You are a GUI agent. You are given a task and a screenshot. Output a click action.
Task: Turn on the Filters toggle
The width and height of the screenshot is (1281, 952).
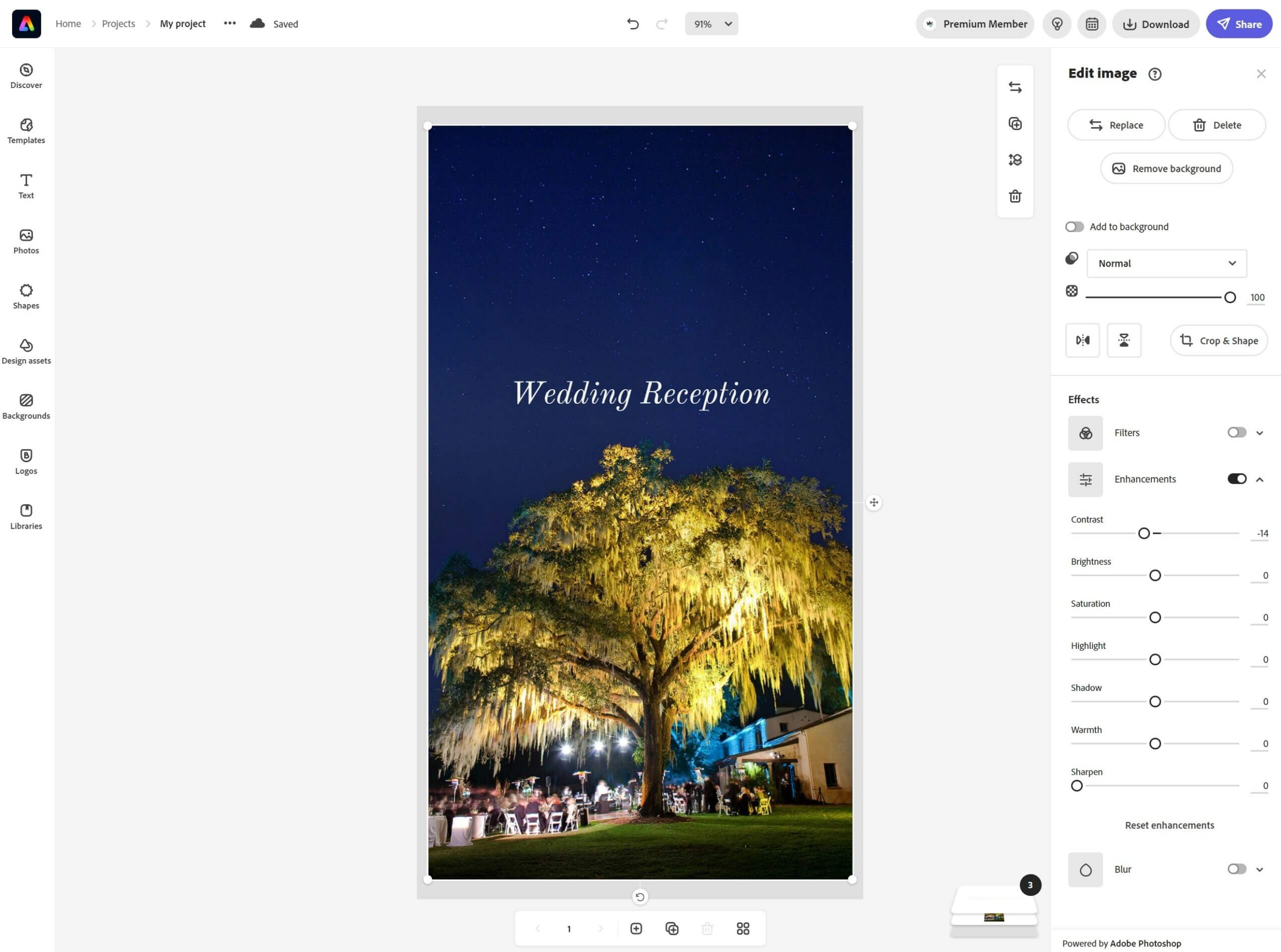(x=1236, y=432)
